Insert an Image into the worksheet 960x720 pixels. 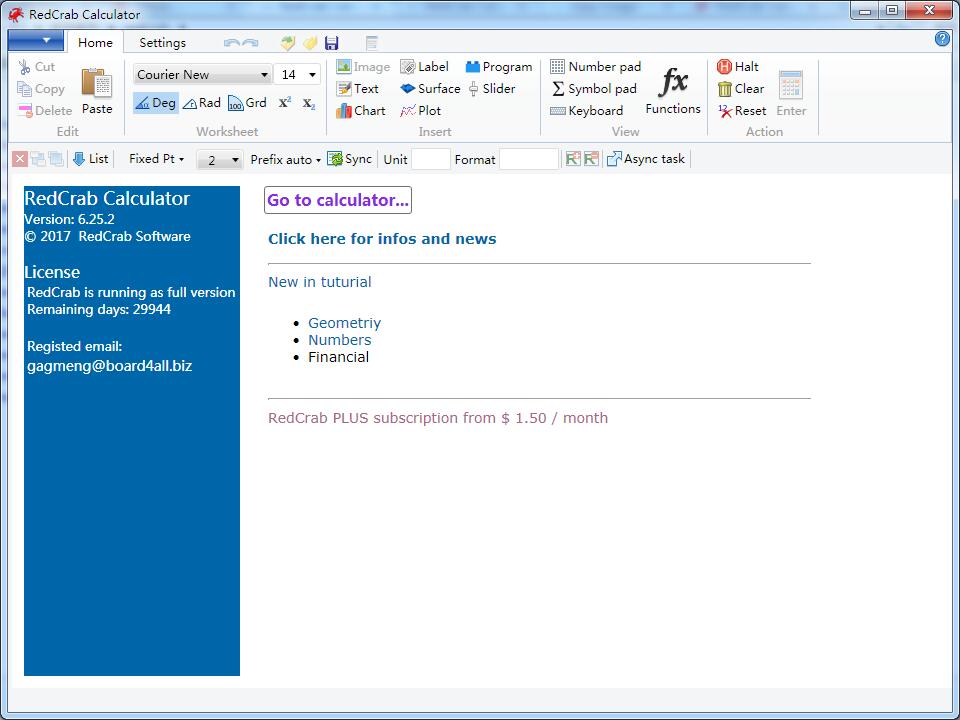[363, 67]
